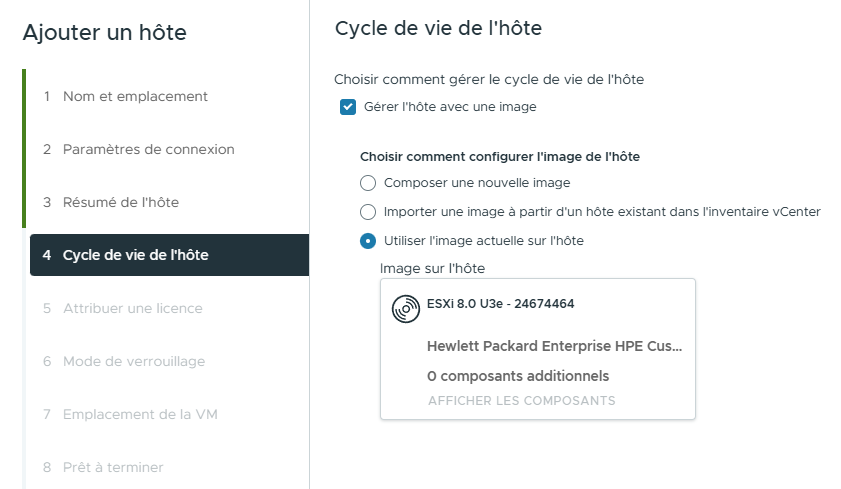The width and height of the screenshot is (841, 489).
Task: Go to step 1 Nom et emplacement
Action: 135,97
